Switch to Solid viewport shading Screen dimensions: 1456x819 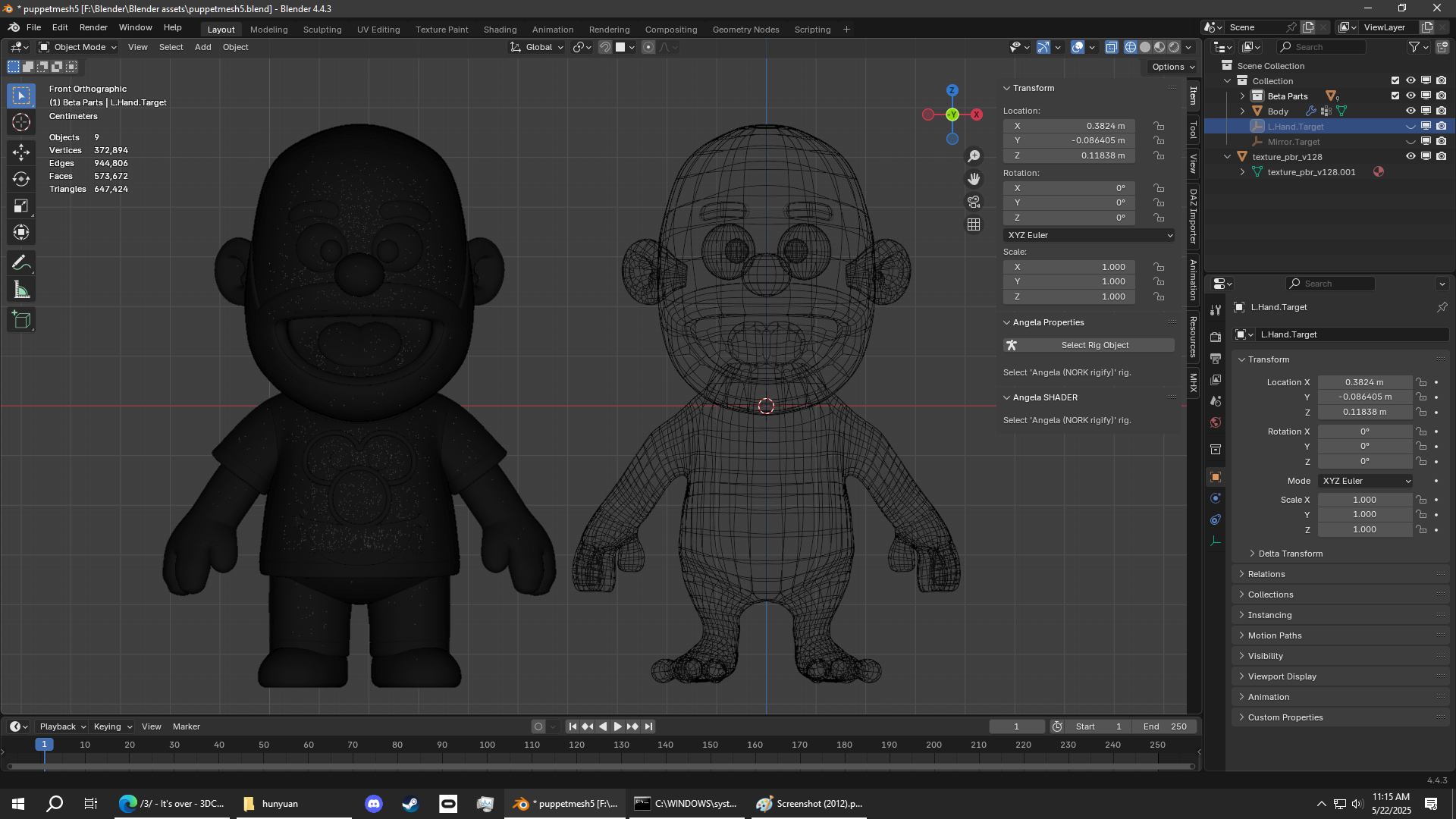pyautogui.click(x=1145, y=47)
